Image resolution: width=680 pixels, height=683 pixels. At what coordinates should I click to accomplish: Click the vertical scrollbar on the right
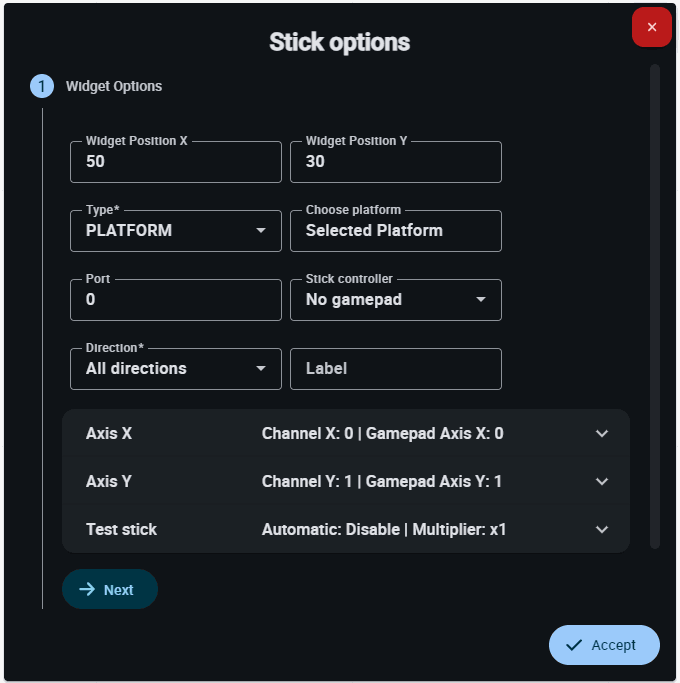[x=655, y=300]
